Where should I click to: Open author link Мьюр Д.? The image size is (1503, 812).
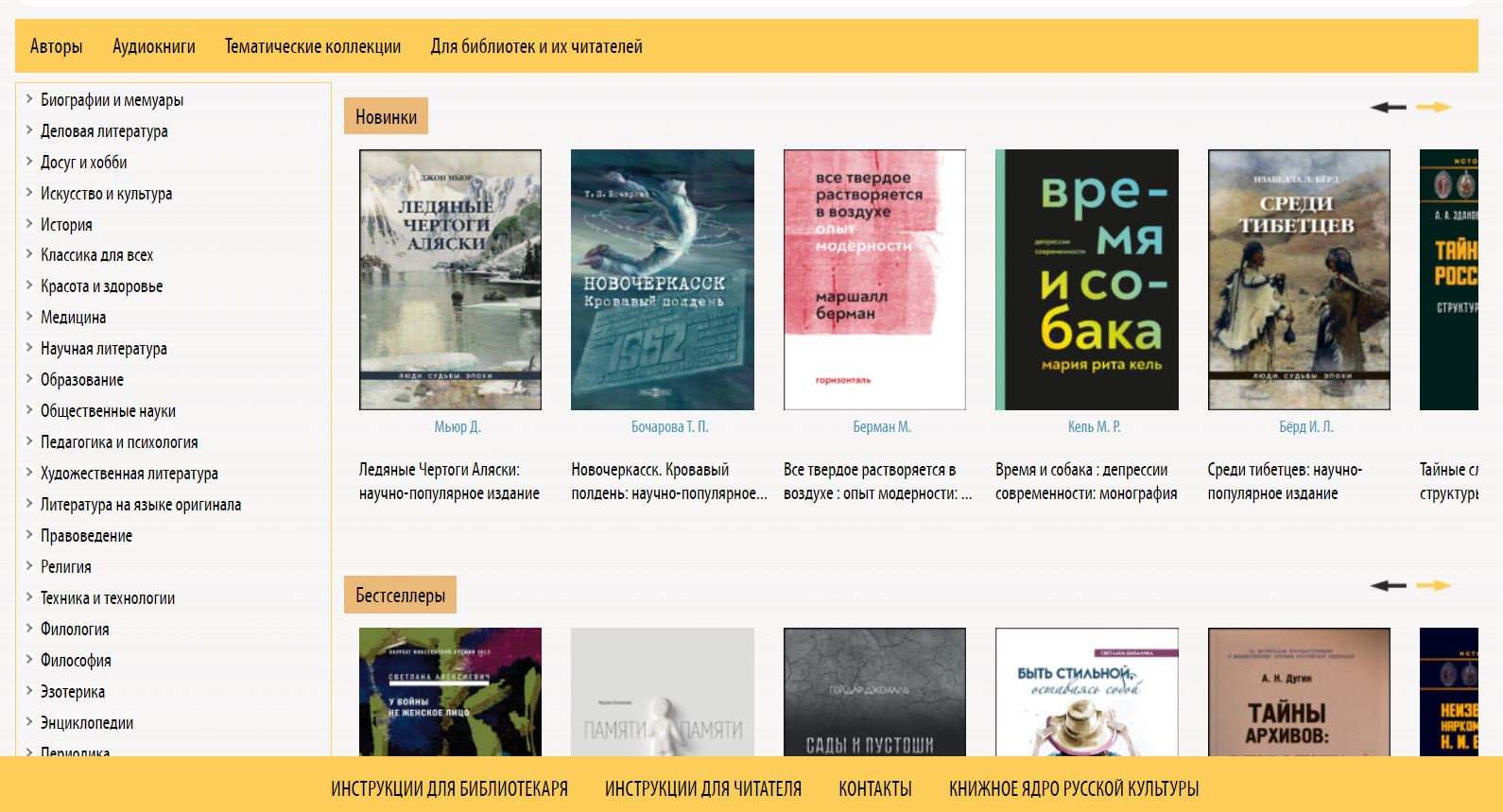tap(458, 427)
